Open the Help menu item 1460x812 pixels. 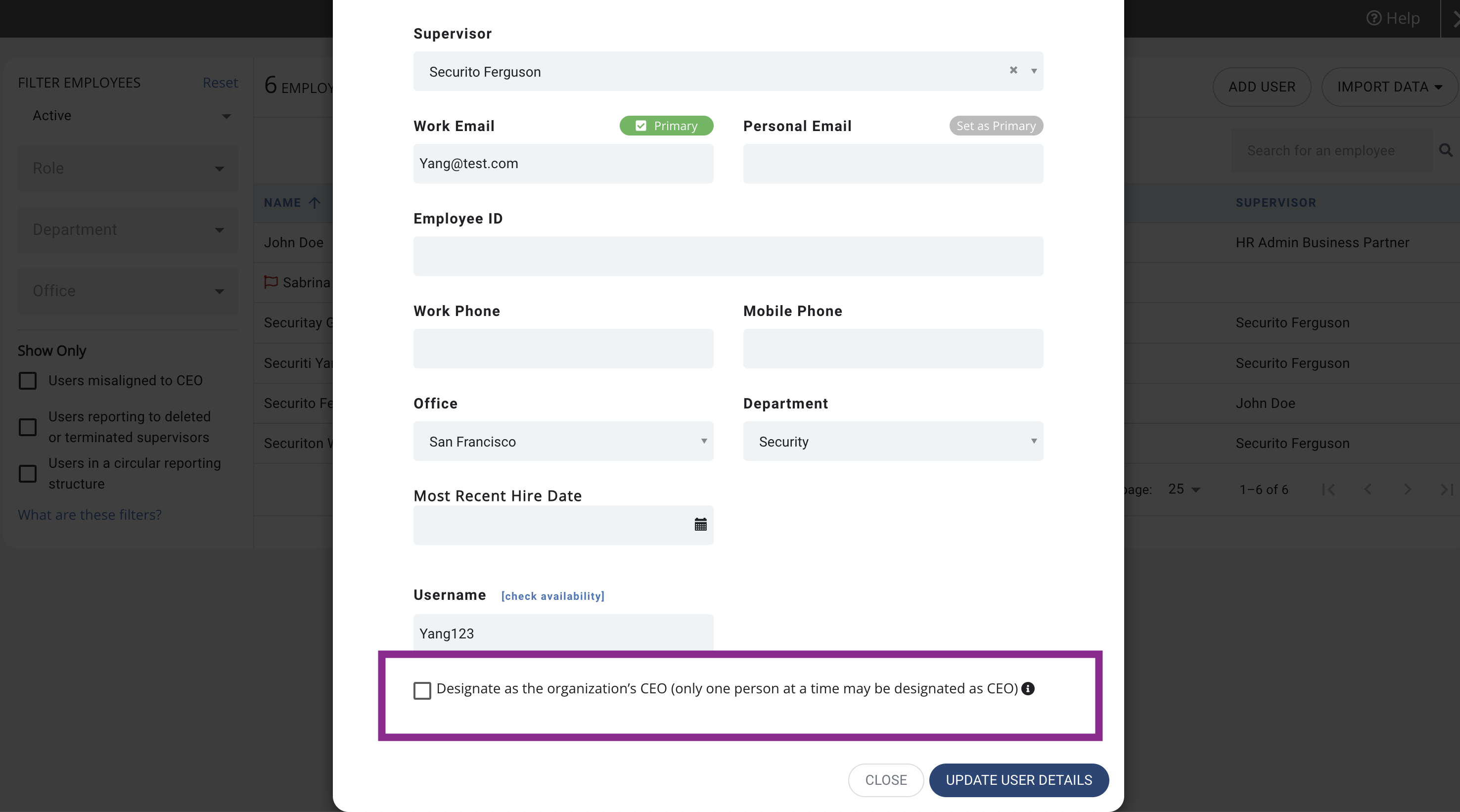click(x=1394, y=18)
